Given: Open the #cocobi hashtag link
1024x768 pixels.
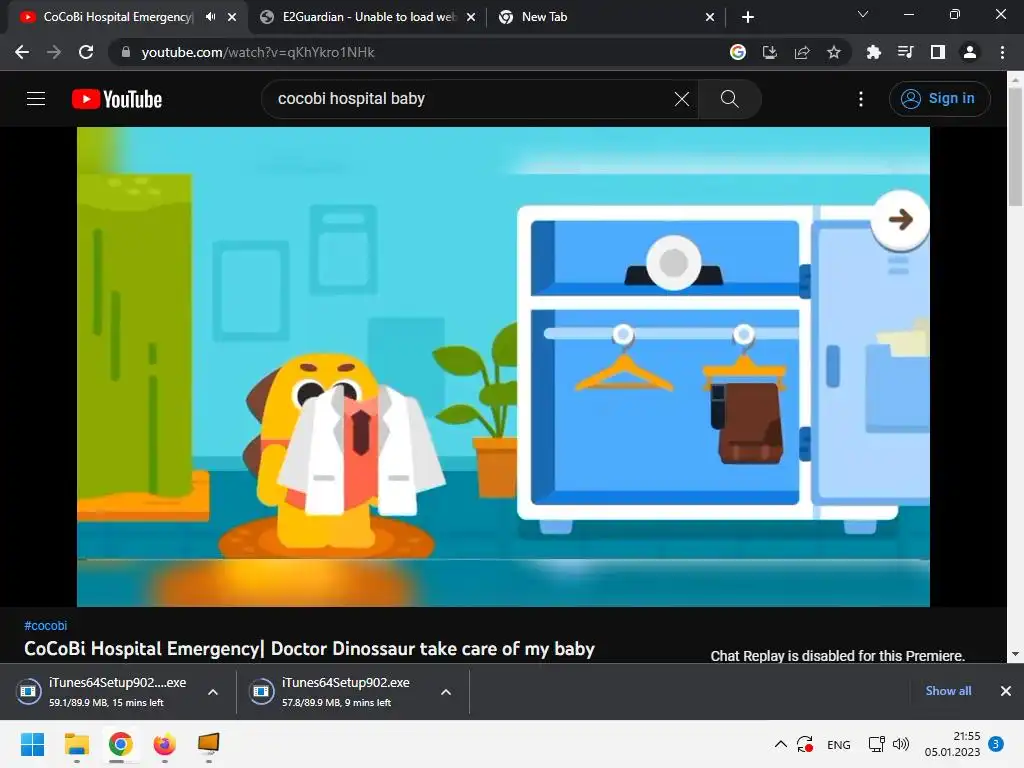Looking at the screenshot, I should 46,626.
